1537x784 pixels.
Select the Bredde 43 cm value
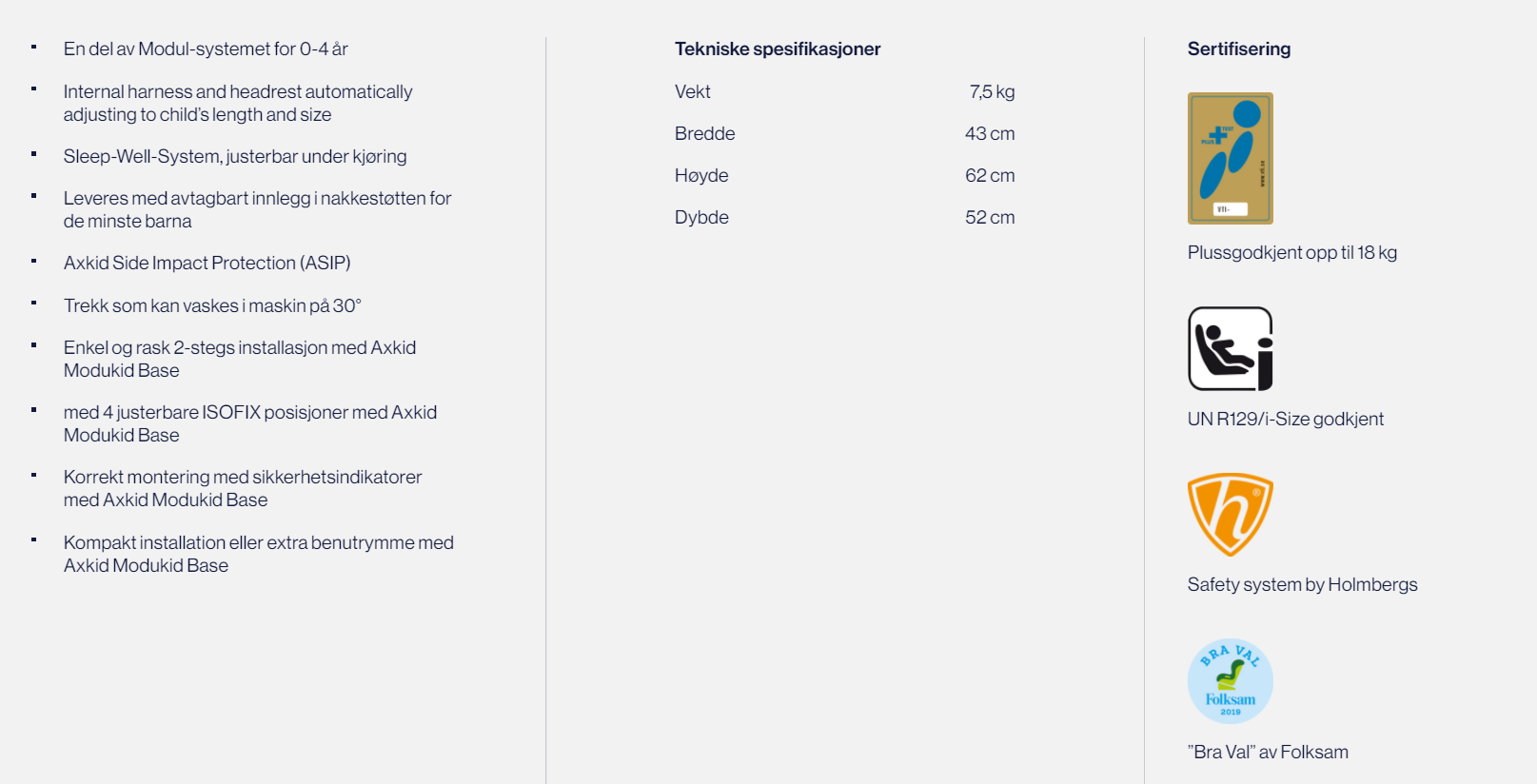[x=990, y=133]
